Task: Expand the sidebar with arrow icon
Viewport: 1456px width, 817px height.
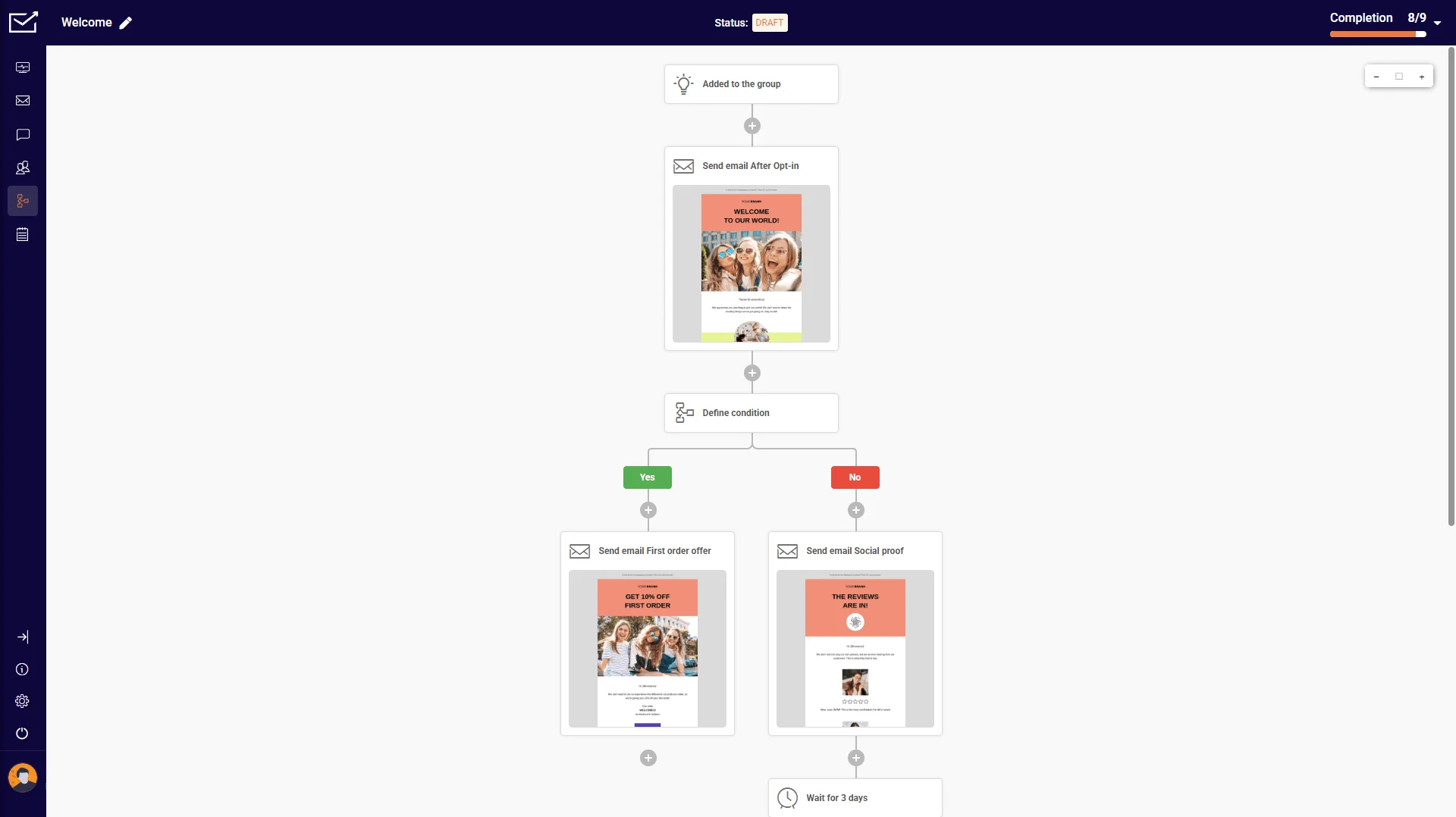Action: pos(23,637)
